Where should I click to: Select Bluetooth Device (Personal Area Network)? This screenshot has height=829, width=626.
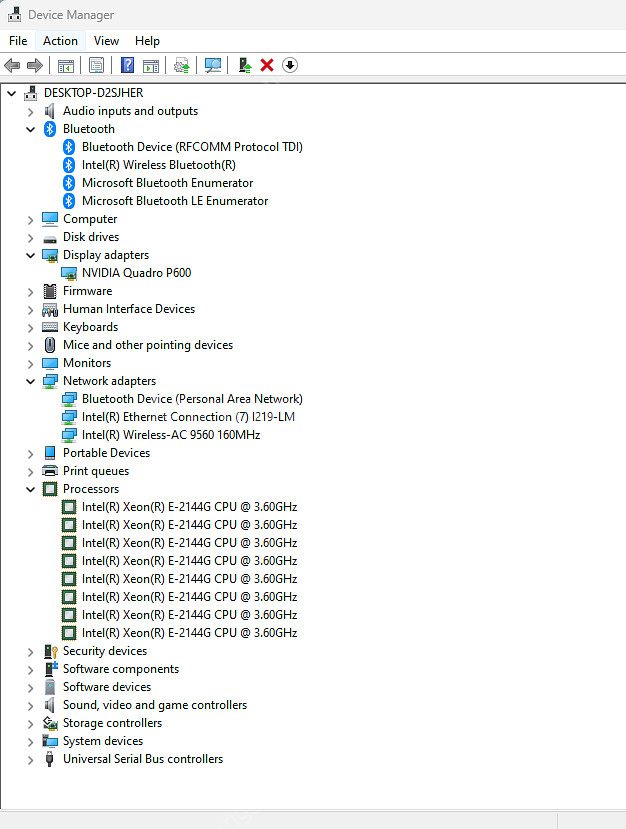coord(192,399)
